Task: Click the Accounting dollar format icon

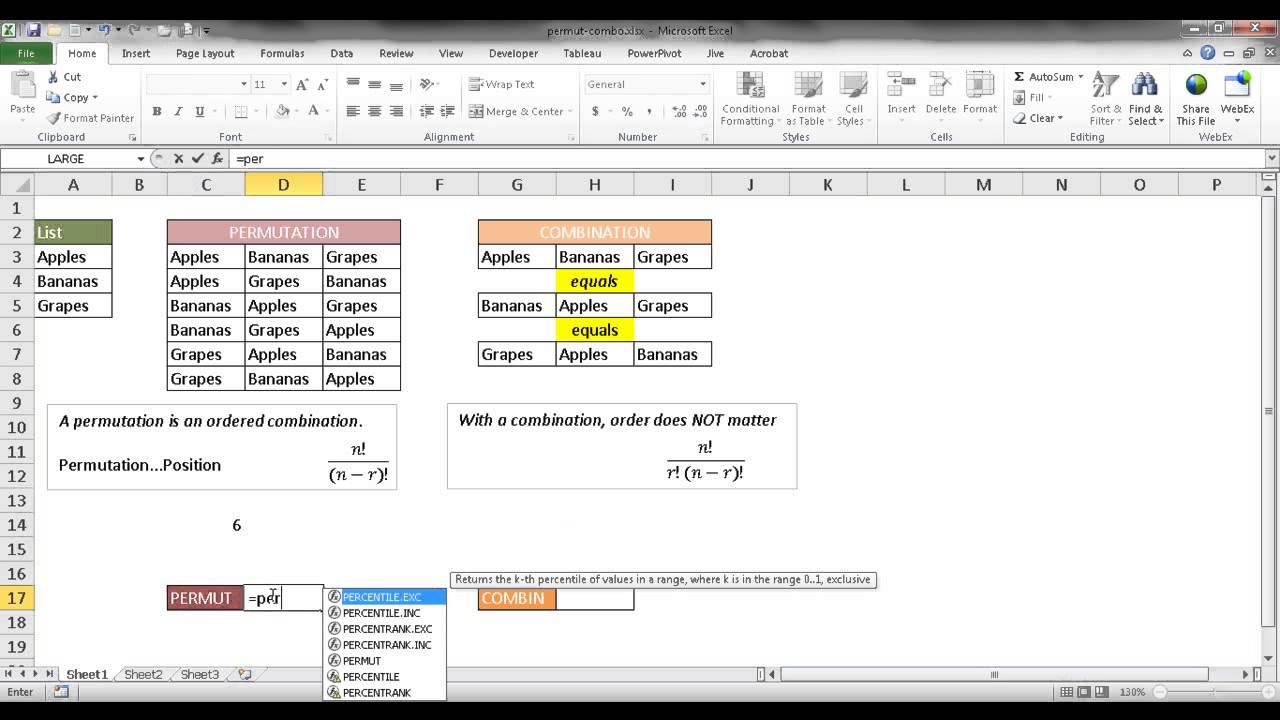Action: (x=595, y=112)
